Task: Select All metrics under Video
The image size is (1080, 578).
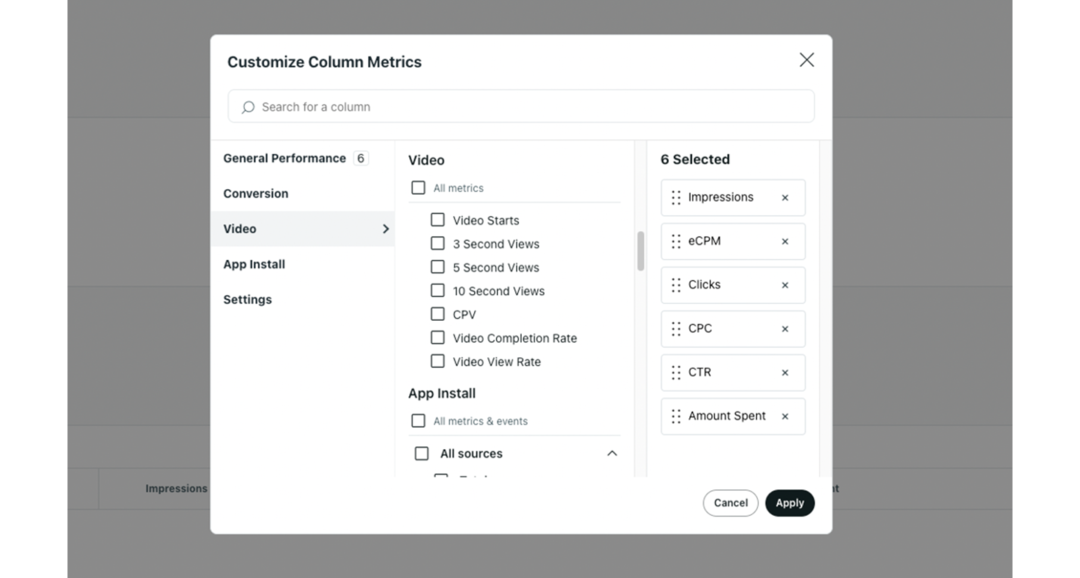Action: [418, 188]
